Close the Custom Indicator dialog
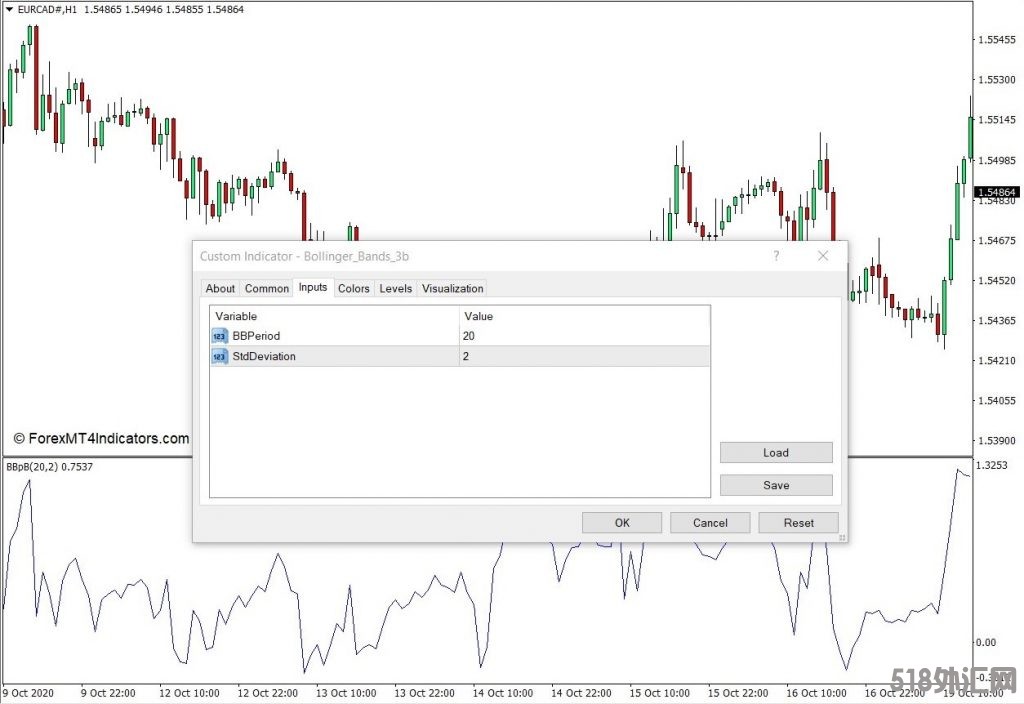Image resolution: width=1024 pixels, height=704 pixels. point(823,256)
